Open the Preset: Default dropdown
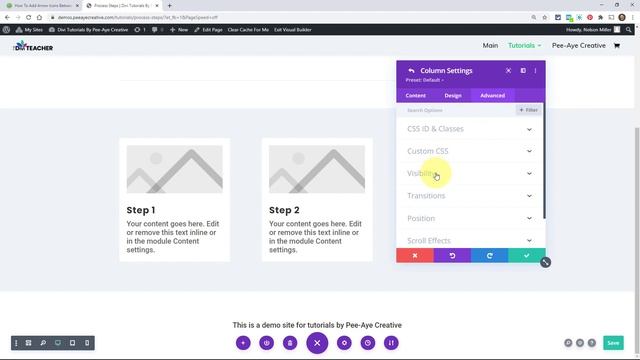The width and height of the screenshot is (640, 360). [424, 80]
